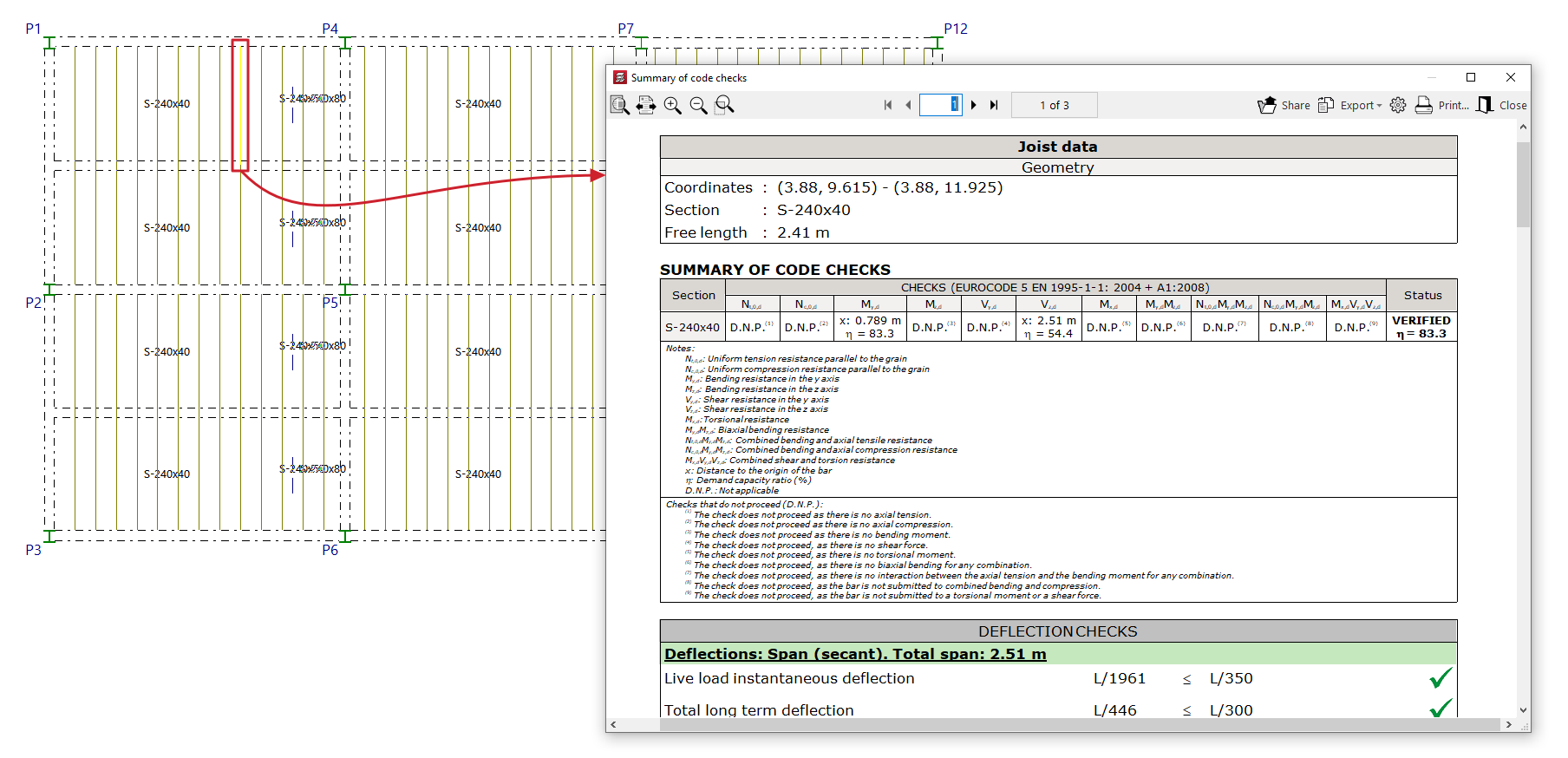
Task: Click the horizontal scroll right arrow
Action: [x=1508, y=724]
